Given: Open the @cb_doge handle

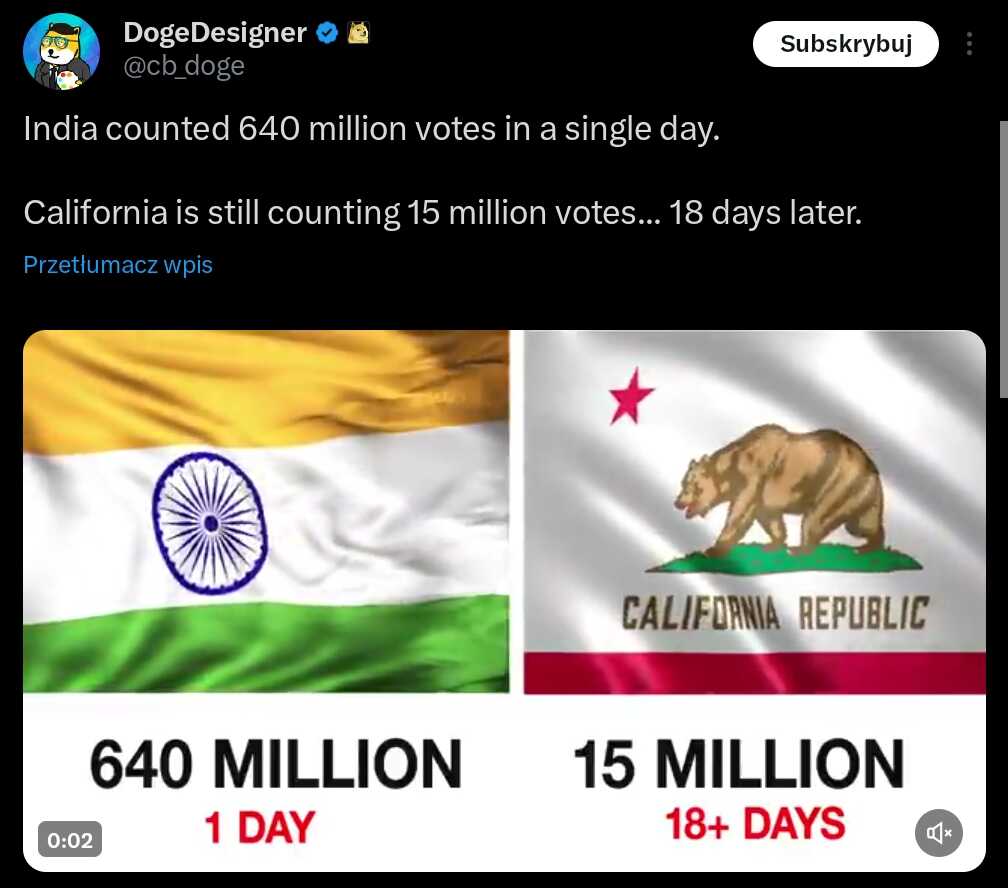Looking at the screenshot, I should tap(184, 66).
